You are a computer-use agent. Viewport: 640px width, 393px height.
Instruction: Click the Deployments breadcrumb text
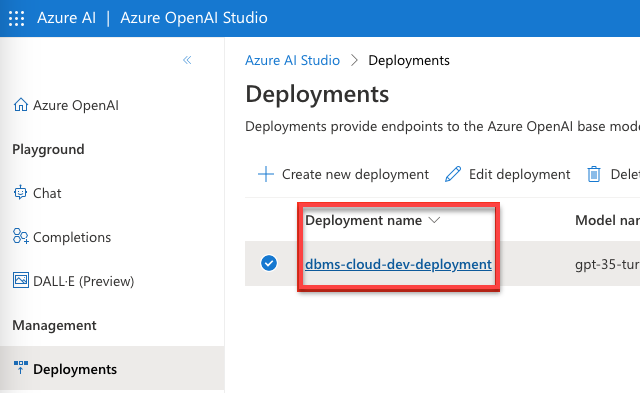click(409, 60)
